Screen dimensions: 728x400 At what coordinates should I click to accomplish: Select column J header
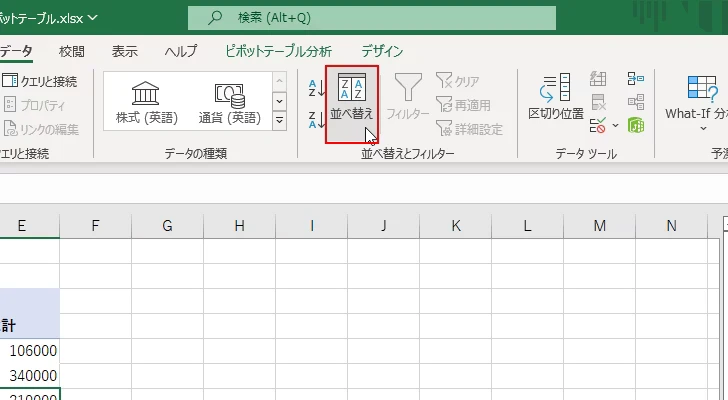(384, 226)
